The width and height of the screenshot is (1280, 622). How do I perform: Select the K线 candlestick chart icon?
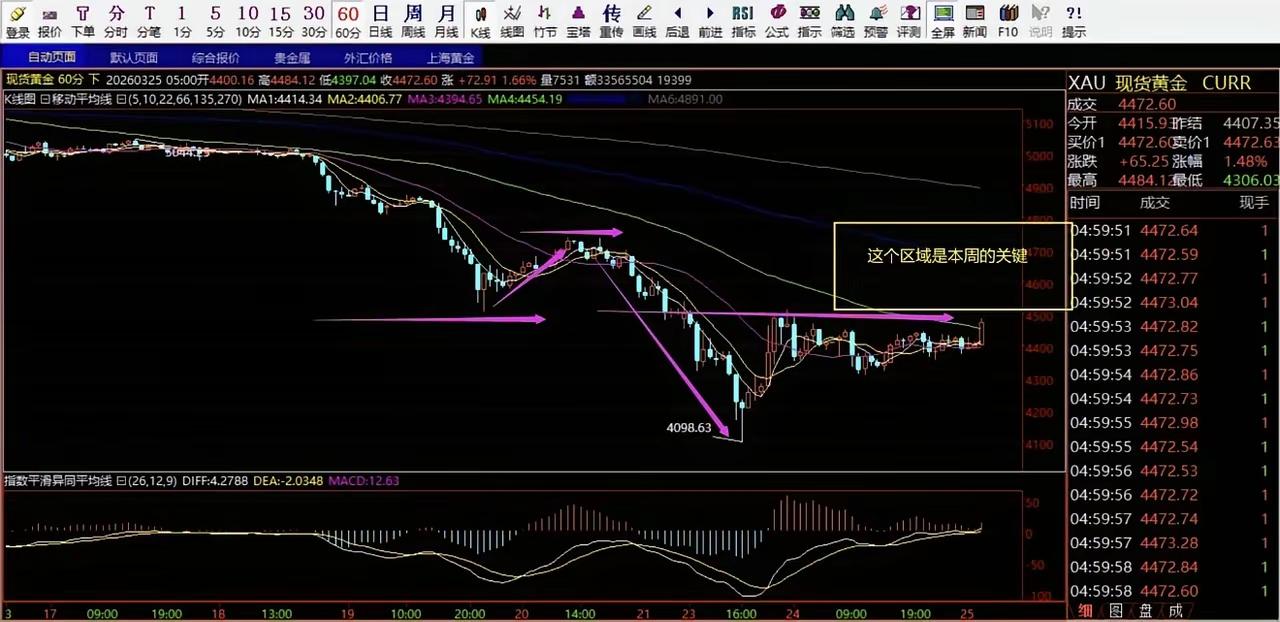(x=480, y=20)
